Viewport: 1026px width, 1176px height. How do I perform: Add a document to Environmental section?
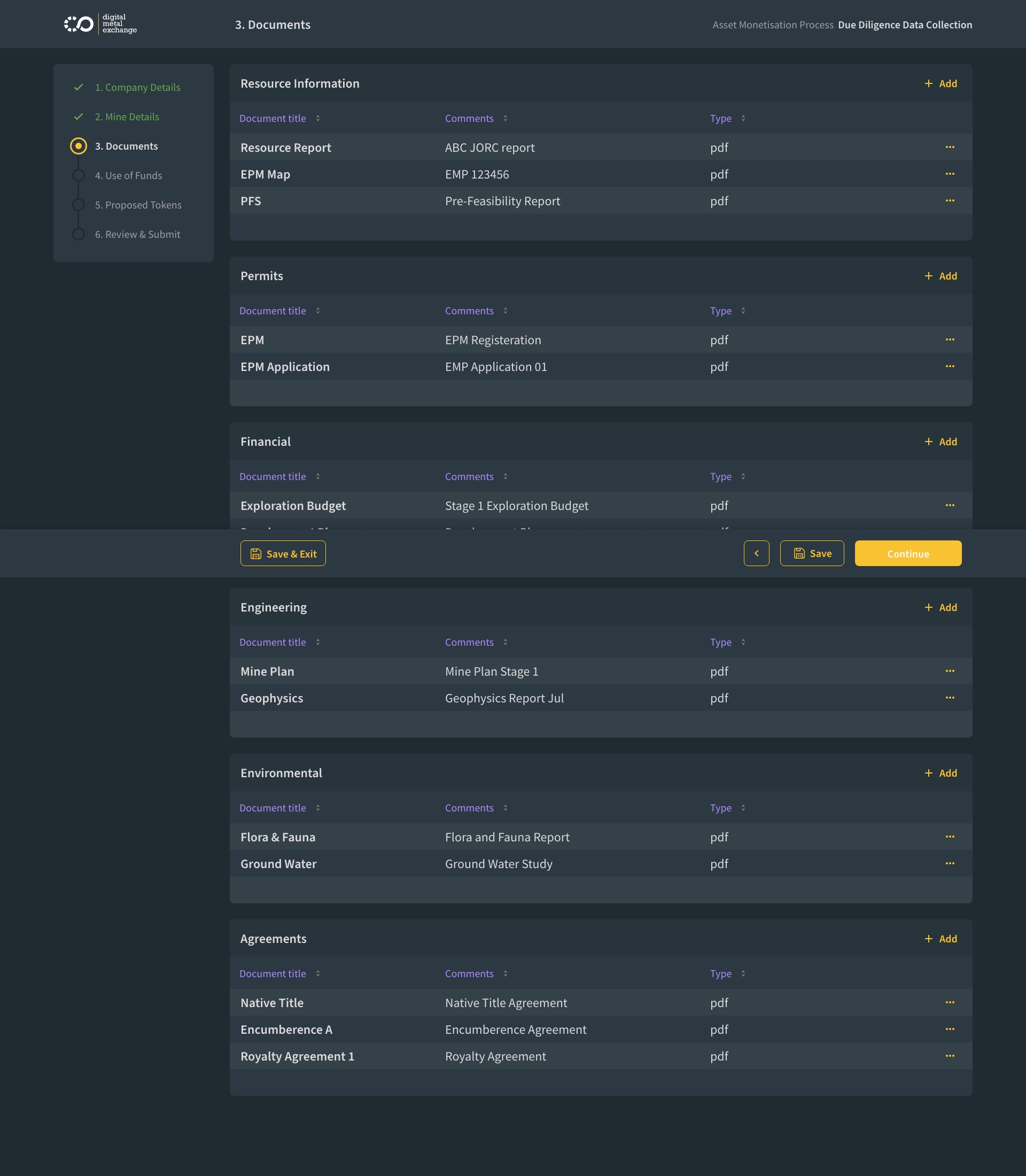[x=940, y=773]
